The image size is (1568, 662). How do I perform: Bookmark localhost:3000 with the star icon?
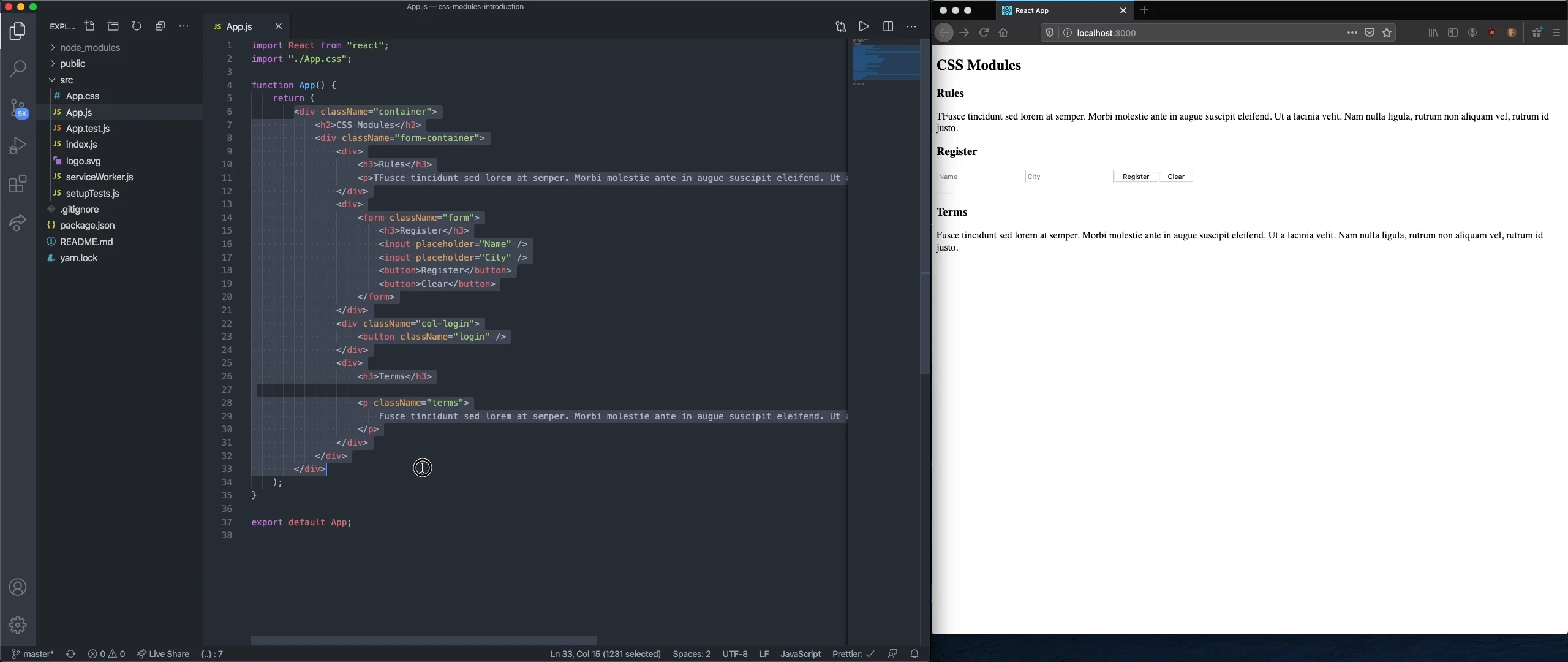click(1387, 32)
